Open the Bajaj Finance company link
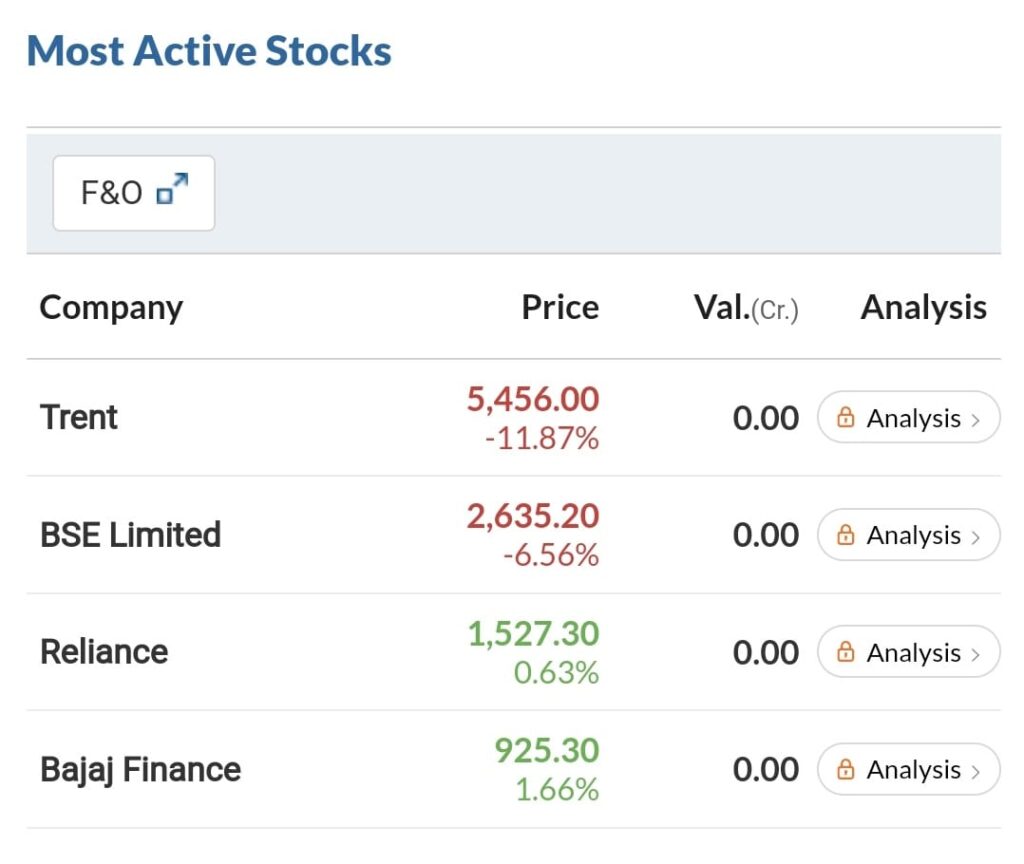This screenshot has height=864, width=1024. click(140, 769)
